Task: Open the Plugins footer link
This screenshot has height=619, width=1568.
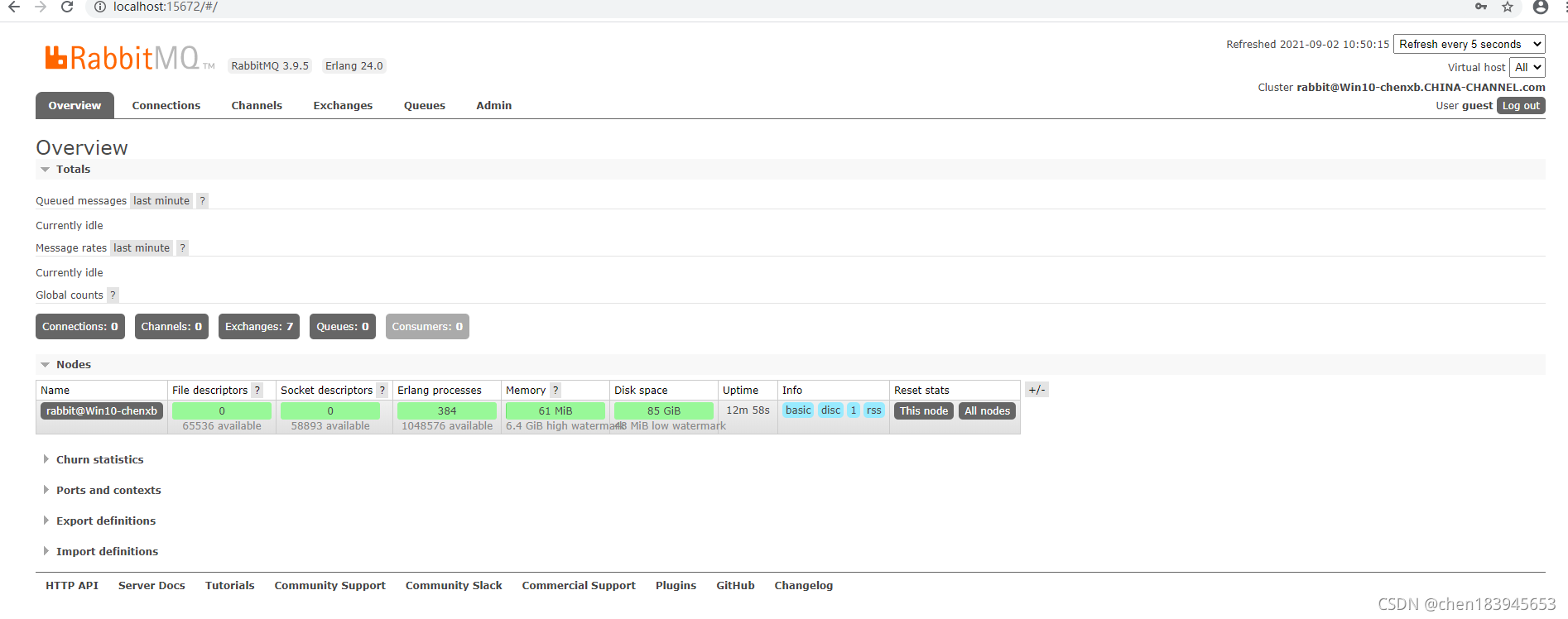Action: point(676,585)
